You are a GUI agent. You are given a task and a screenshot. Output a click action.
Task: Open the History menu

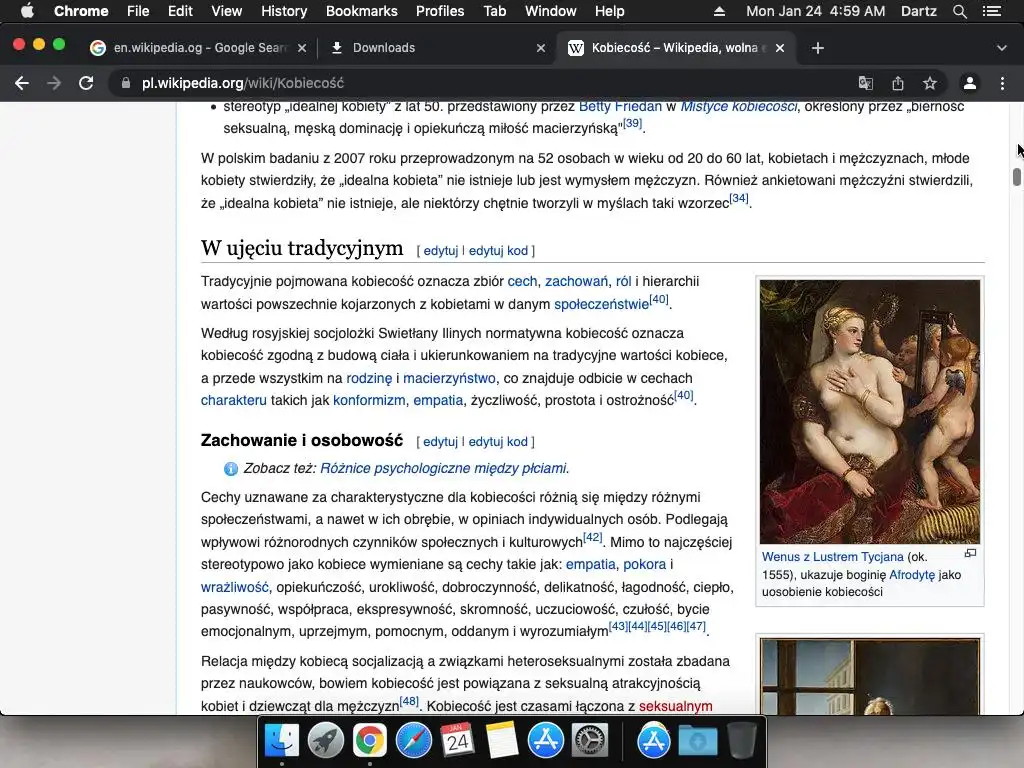(x=284, y=11)
